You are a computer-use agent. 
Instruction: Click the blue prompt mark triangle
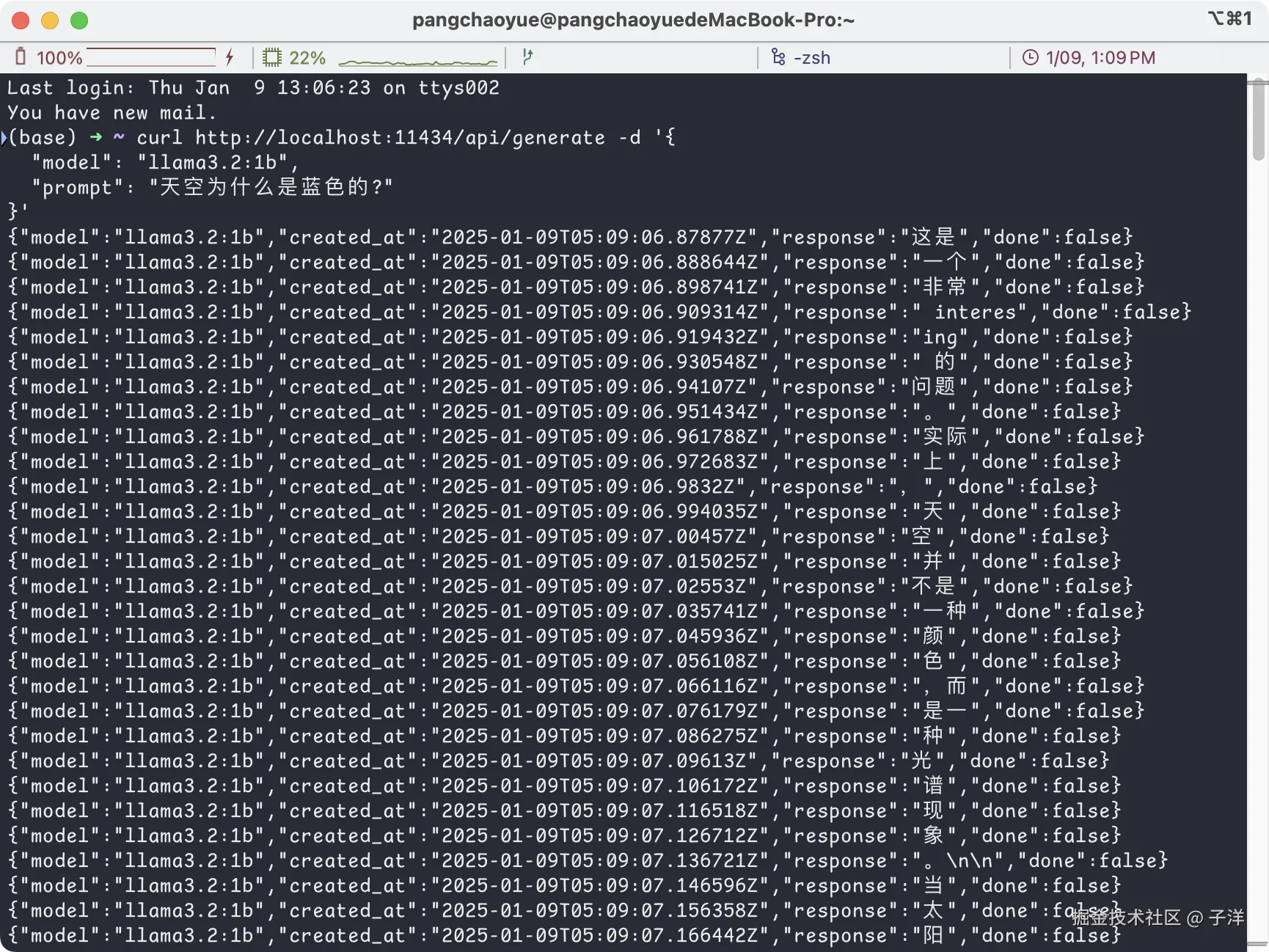4,137
